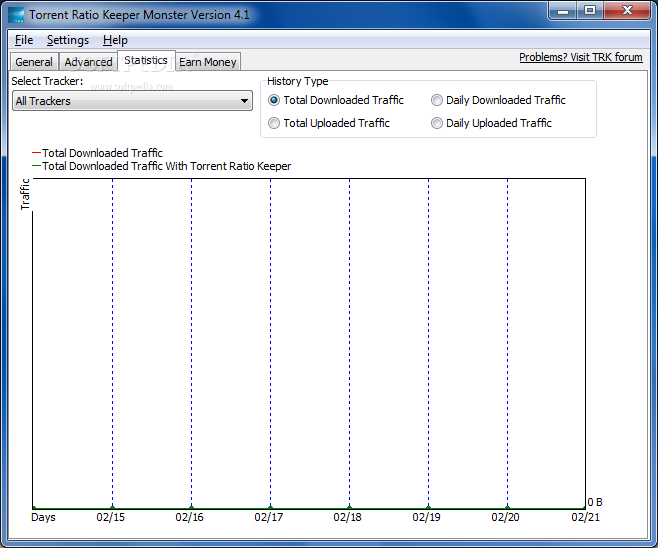
Task: Click the Traffic vertical axis label
Action: pyautogui.click(x=25, y=194)
